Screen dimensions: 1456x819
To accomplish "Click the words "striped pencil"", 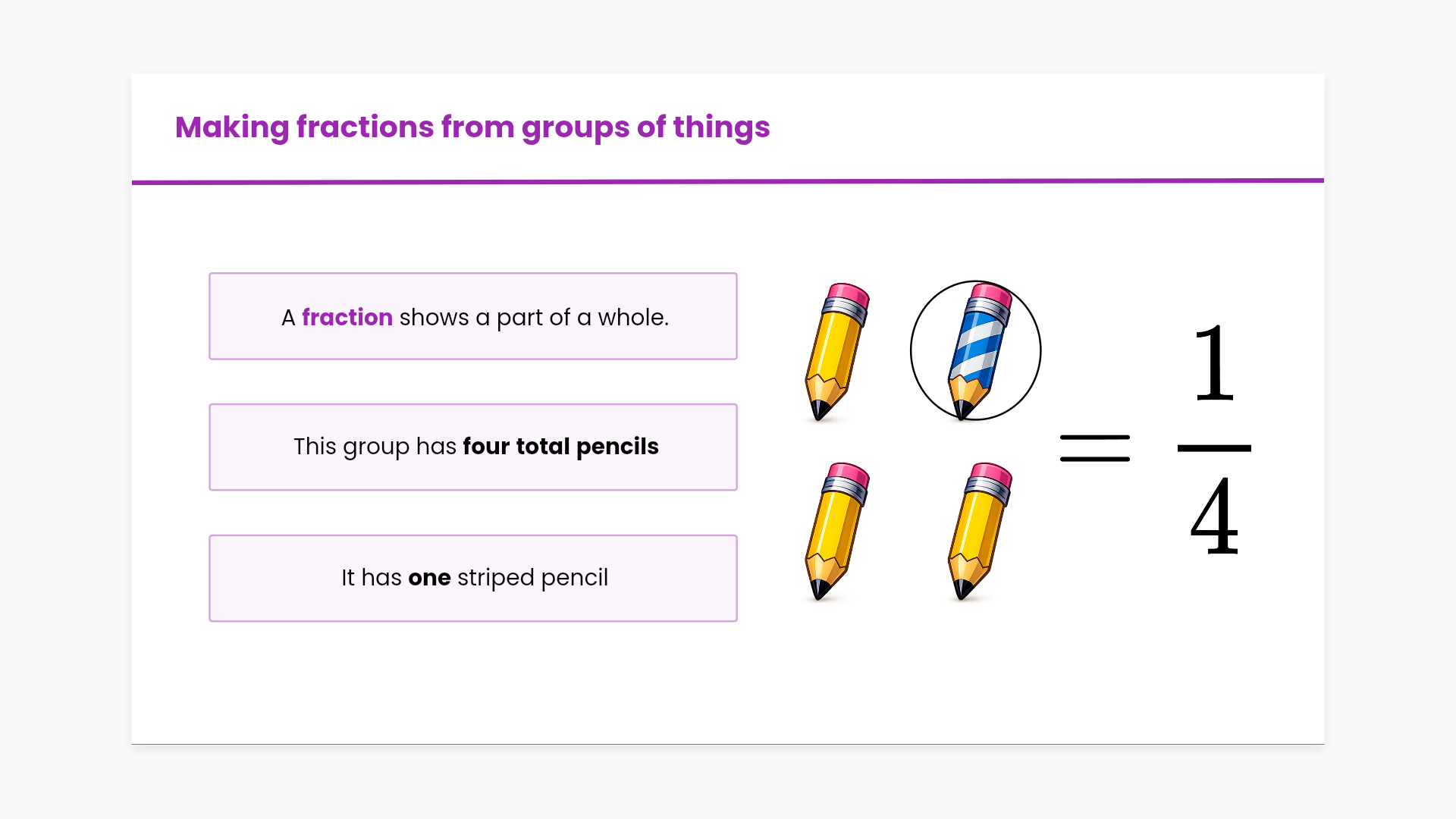I will pos(532,578).
